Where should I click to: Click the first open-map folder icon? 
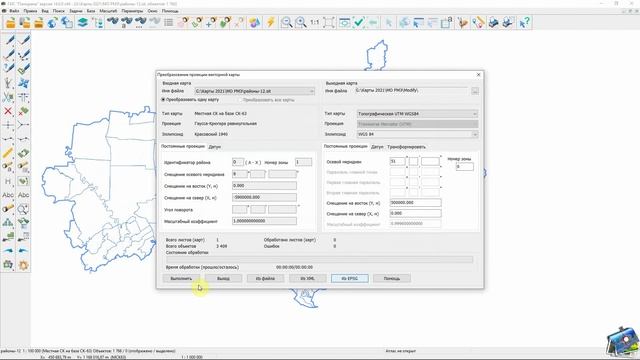11,22
